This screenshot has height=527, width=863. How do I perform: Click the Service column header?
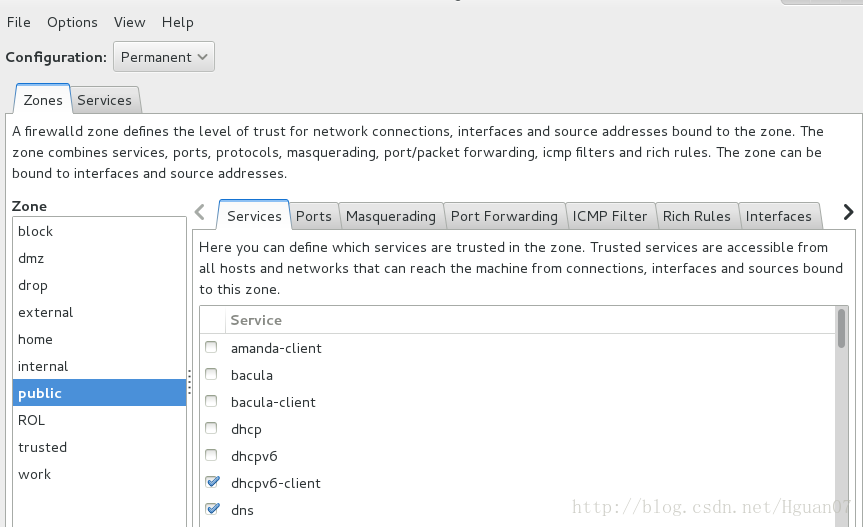pos(530,320)
